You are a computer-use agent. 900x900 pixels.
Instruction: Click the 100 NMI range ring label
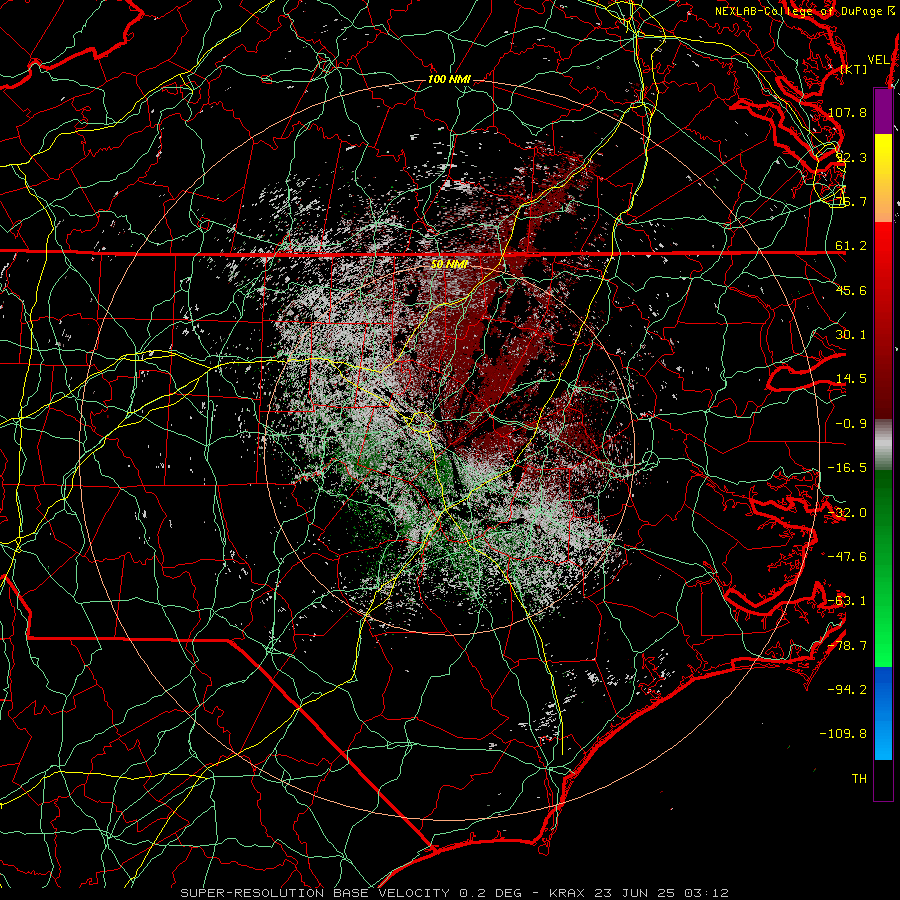tap(449, 79)
